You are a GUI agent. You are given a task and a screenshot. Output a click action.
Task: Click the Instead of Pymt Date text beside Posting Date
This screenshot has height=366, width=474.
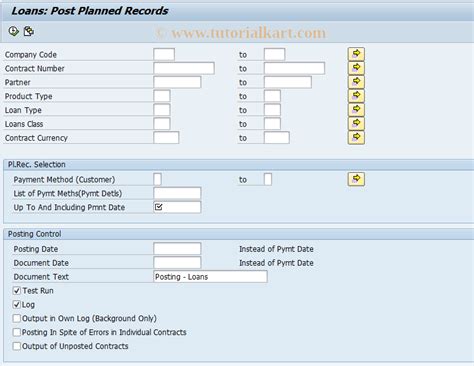click(x=276, y=249)
